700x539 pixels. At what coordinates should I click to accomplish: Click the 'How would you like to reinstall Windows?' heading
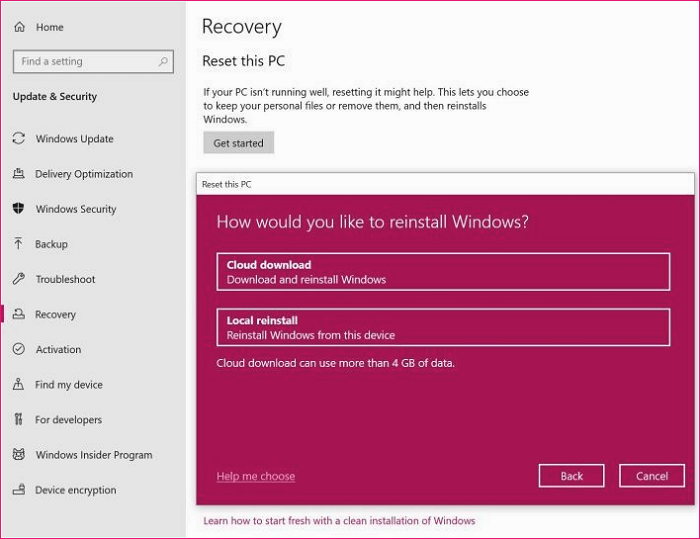[x=372, y=222]
